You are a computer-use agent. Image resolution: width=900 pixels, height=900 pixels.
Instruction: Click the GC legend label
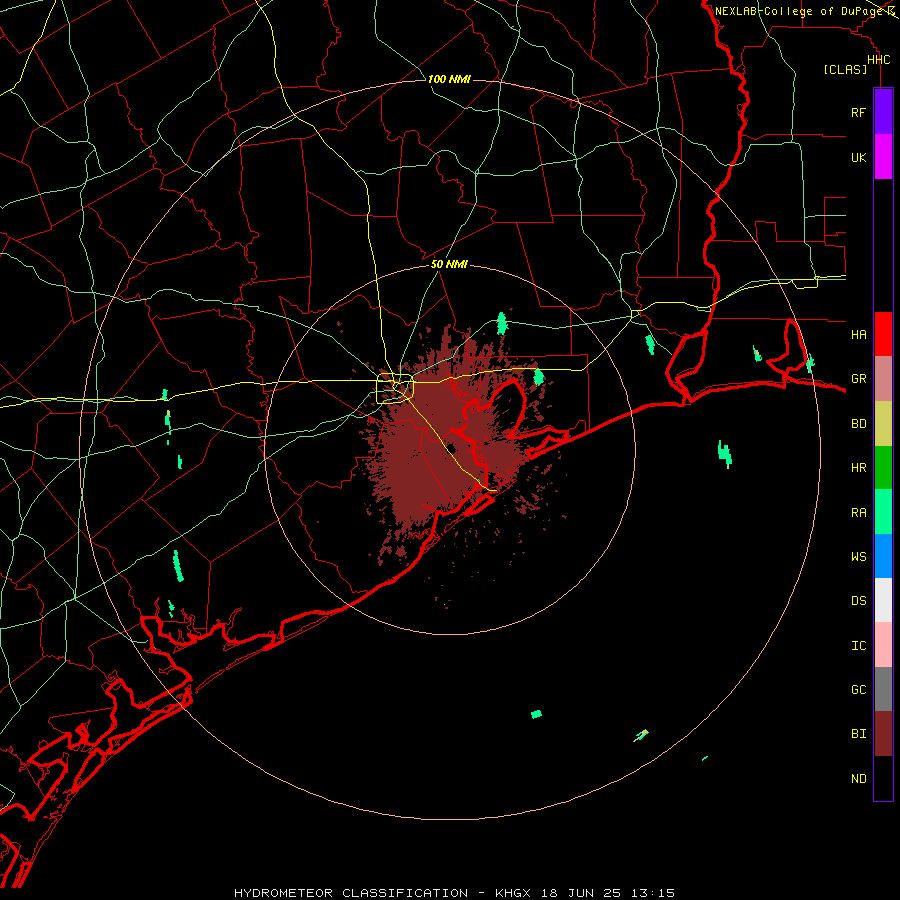(x=858, y=689)
